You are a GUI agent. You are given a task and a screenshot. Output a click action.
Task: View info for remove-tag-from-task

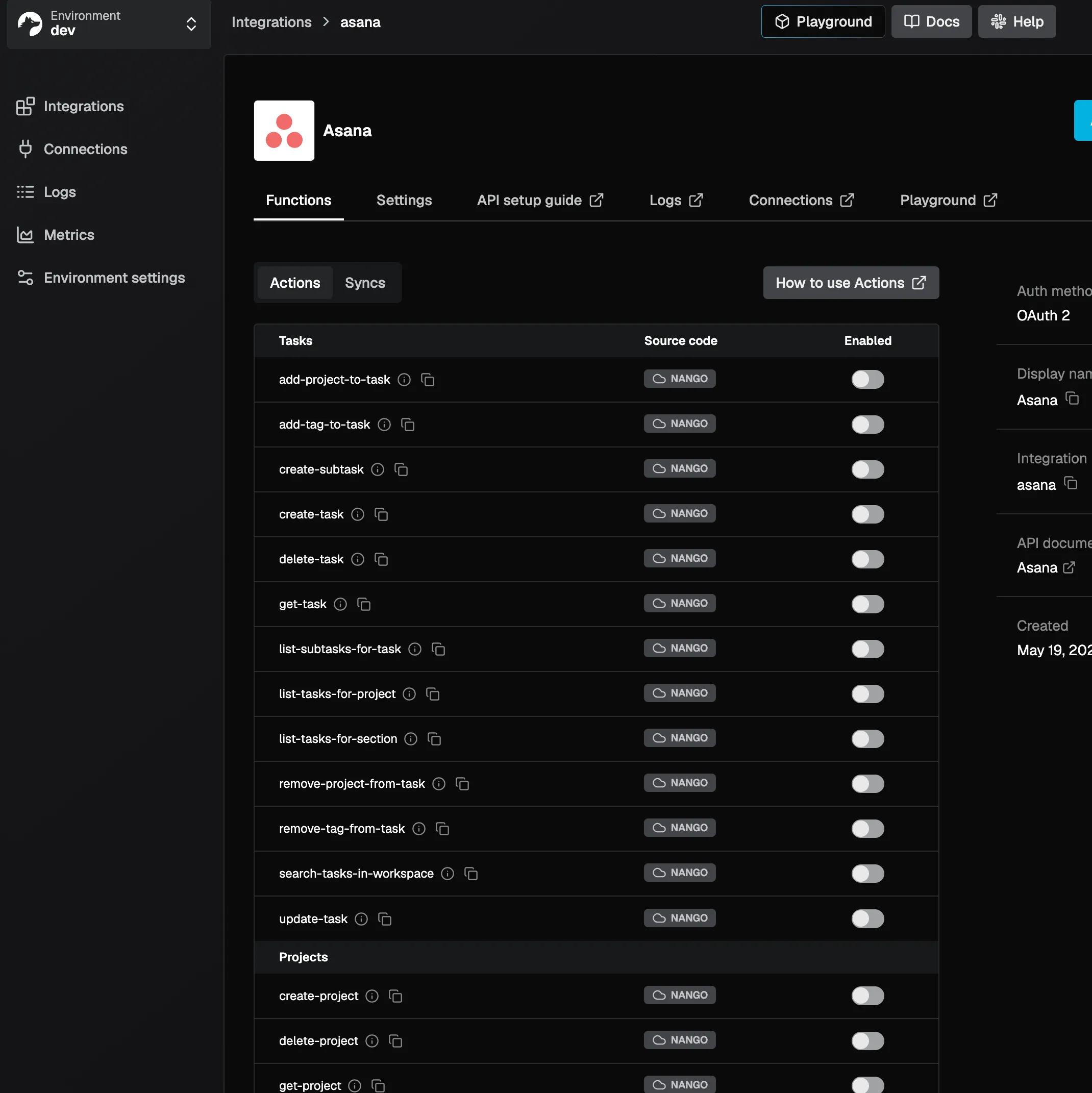[x=419, y=829]
